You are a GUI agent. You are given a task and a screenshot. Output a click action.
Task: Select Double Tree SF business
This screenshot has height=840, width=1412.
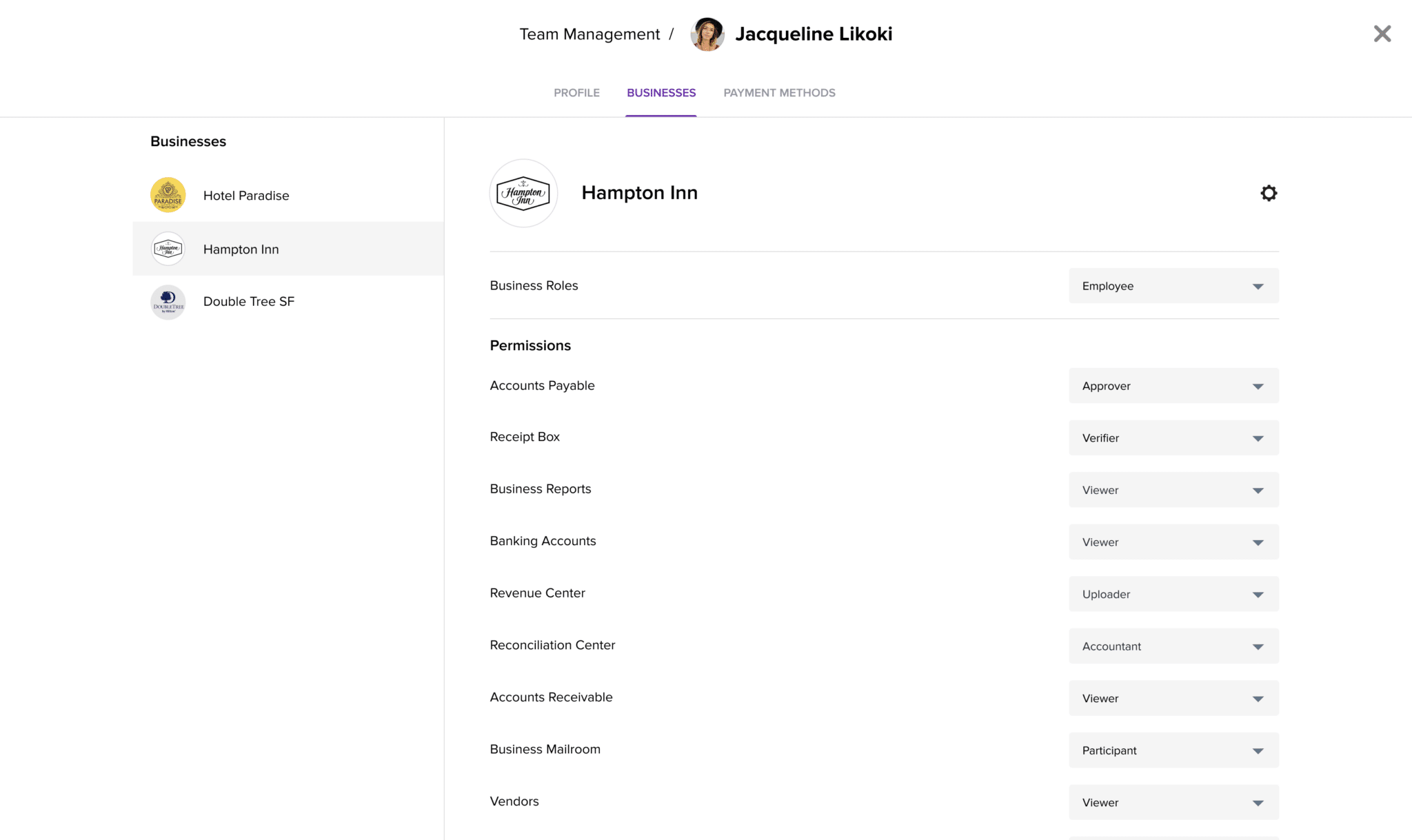pos(249,302)
